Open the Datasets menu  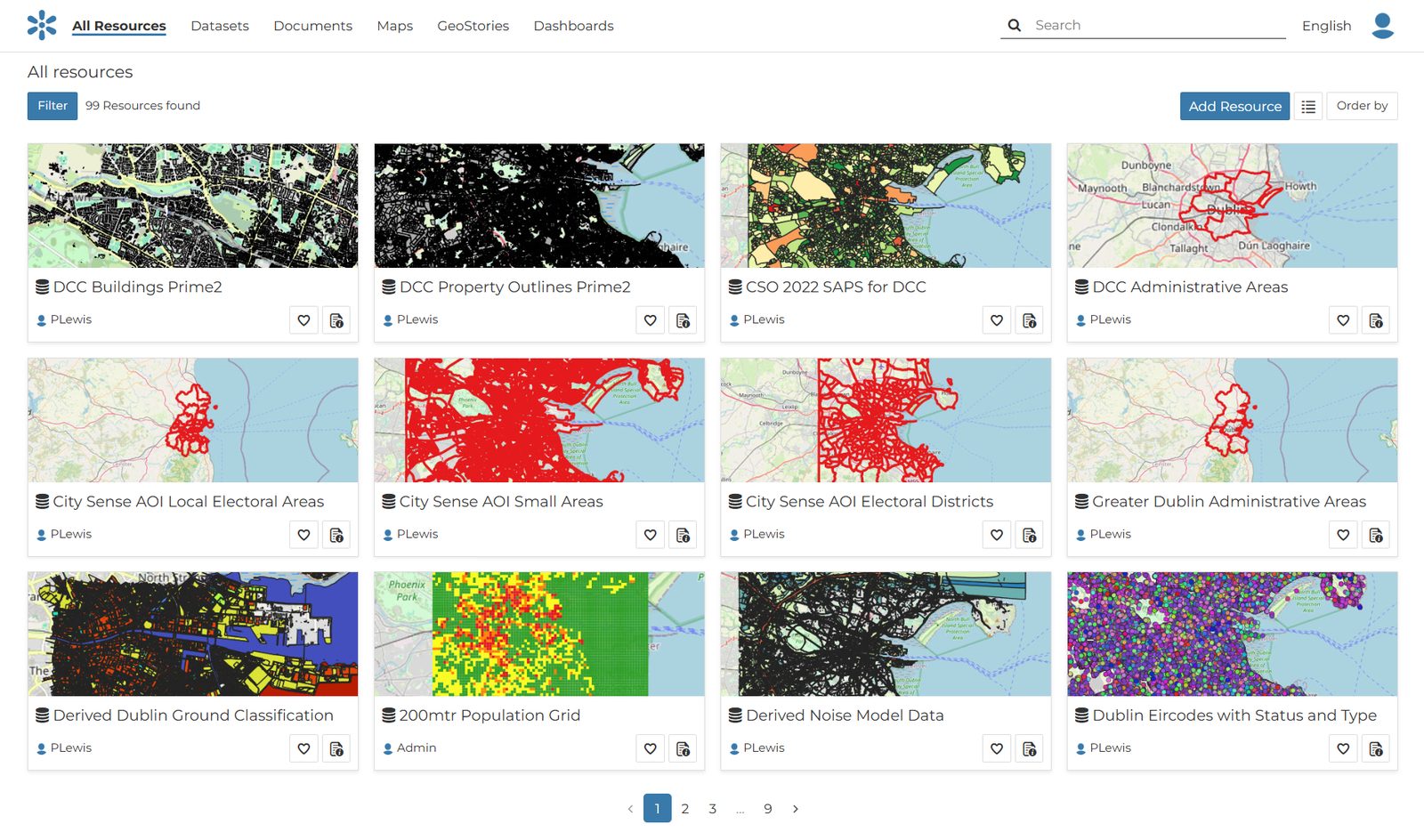point(220,26)
